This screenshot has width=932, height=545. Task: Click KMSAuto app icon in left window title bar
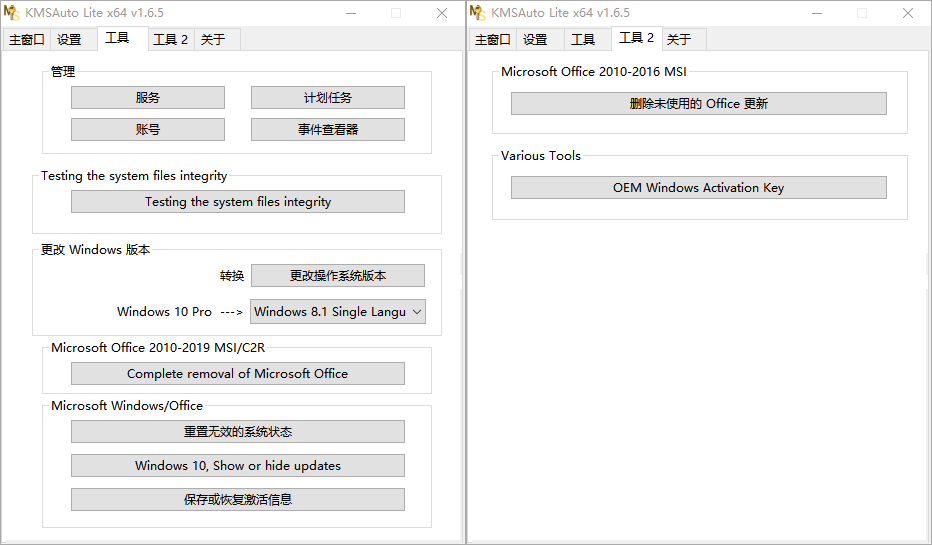click(11, 12)
